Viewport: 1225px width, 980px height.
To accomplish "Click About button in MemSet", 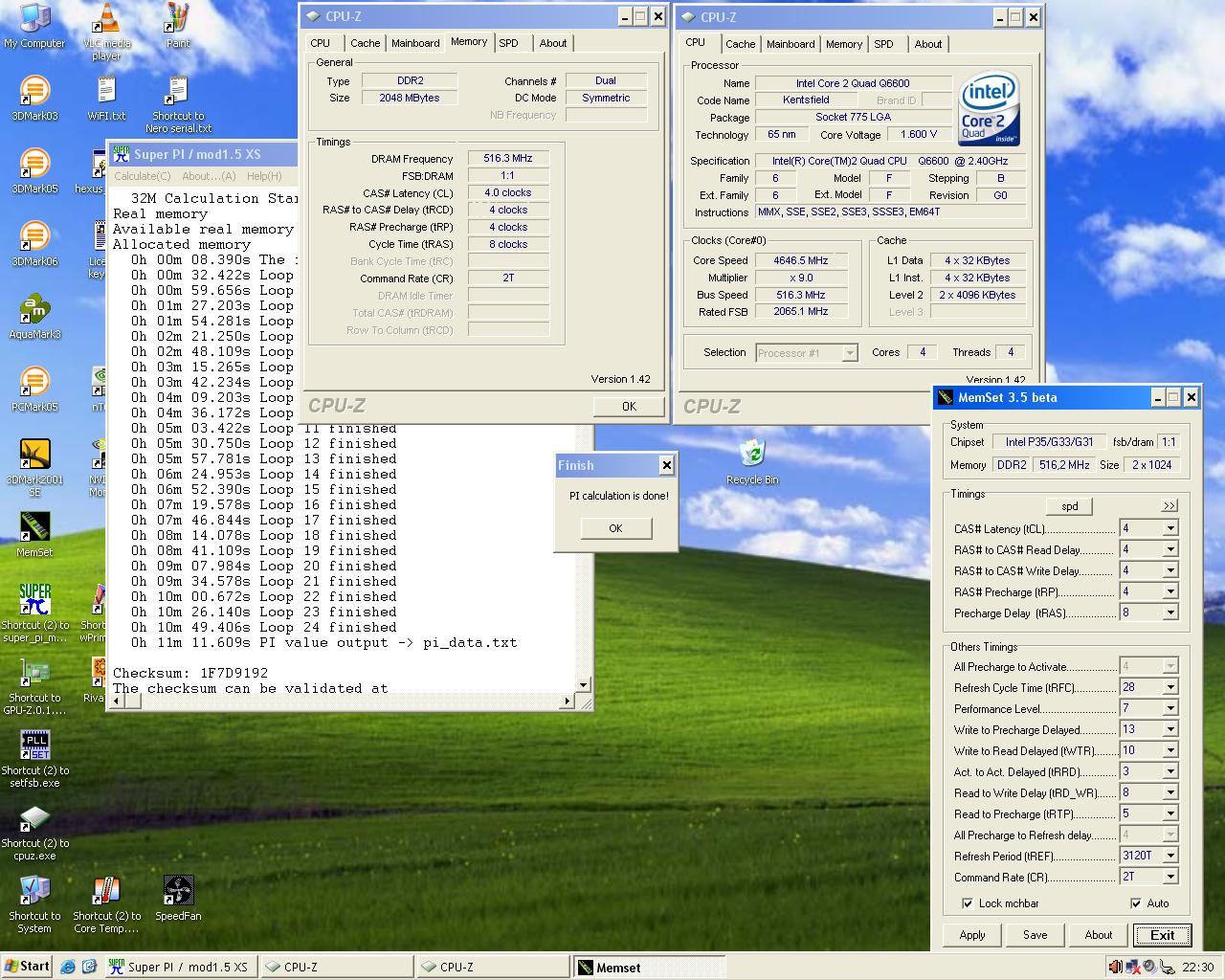I will click(1098, 935).
